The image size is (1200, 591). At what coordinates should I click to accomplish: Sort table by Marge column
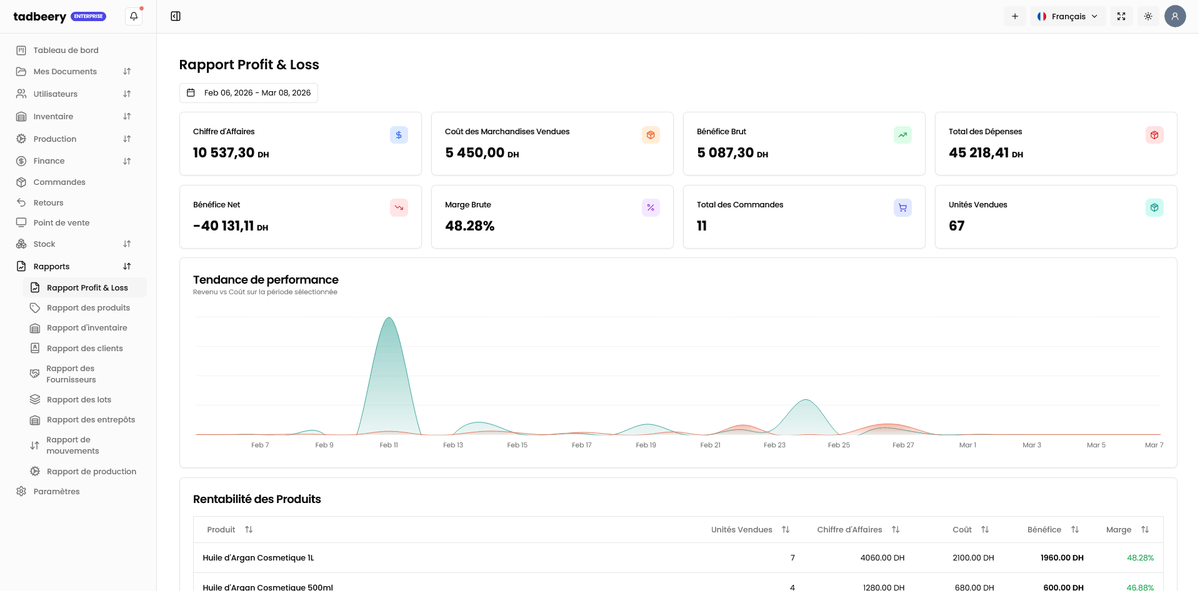pyautogui.click(x=1126, y=530)
